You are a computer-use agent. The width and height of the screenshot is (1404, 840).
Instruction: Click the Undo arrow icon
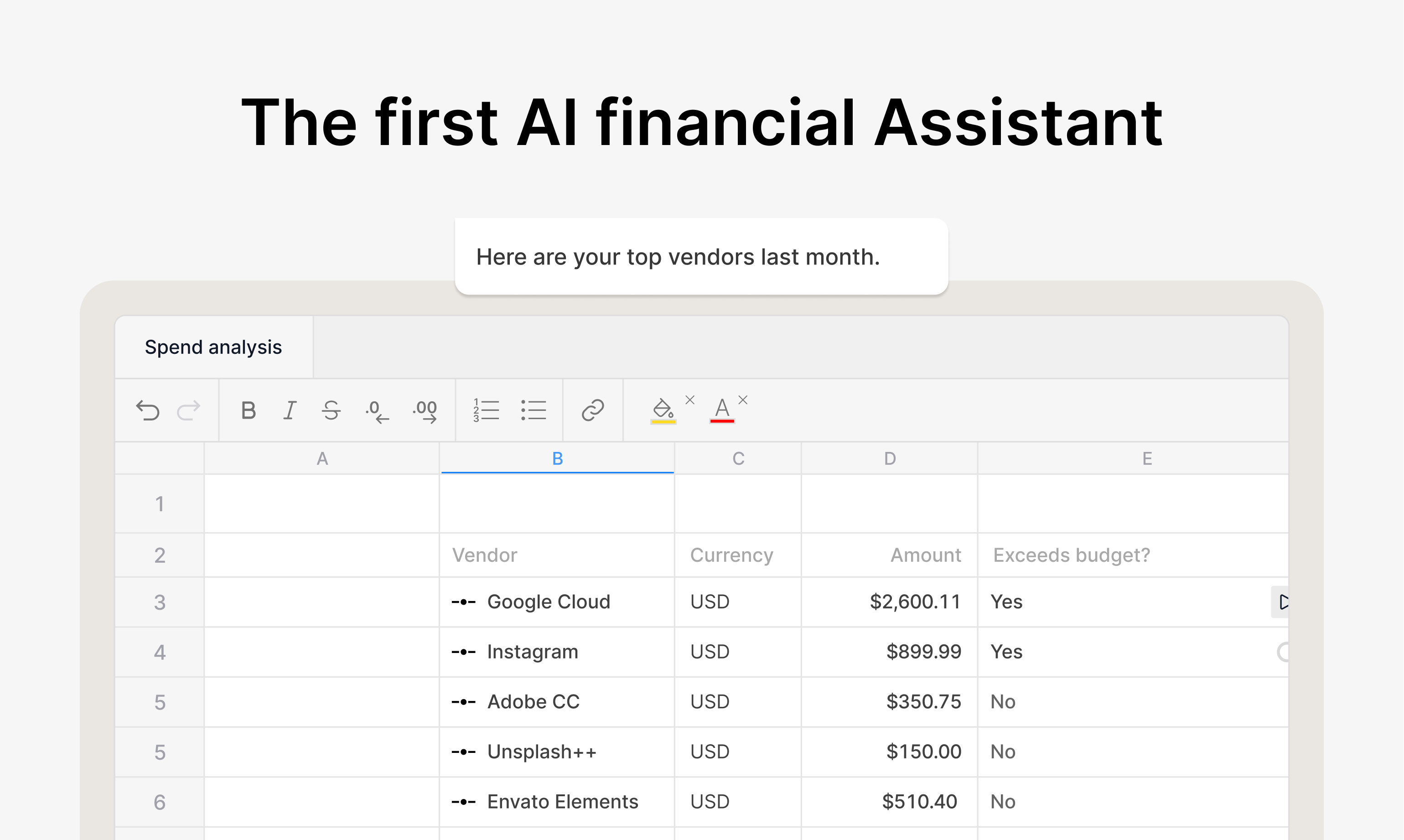148,410
